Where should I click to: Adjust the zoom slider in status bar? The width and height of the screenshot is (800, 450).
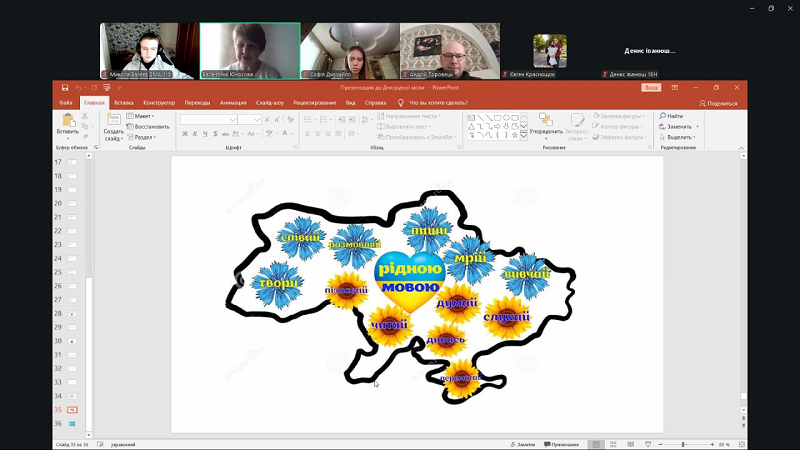tap(684, 444)
